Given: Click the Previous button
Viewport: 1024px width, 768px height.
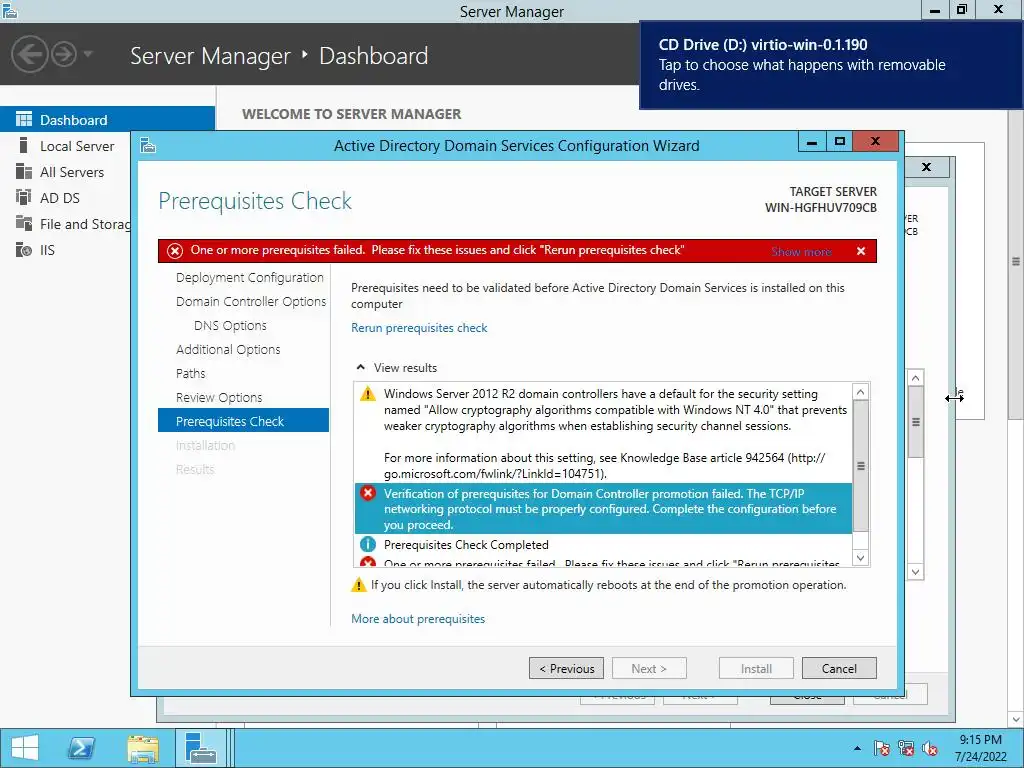Looking at the screenshot, I should tap(566, 668).
